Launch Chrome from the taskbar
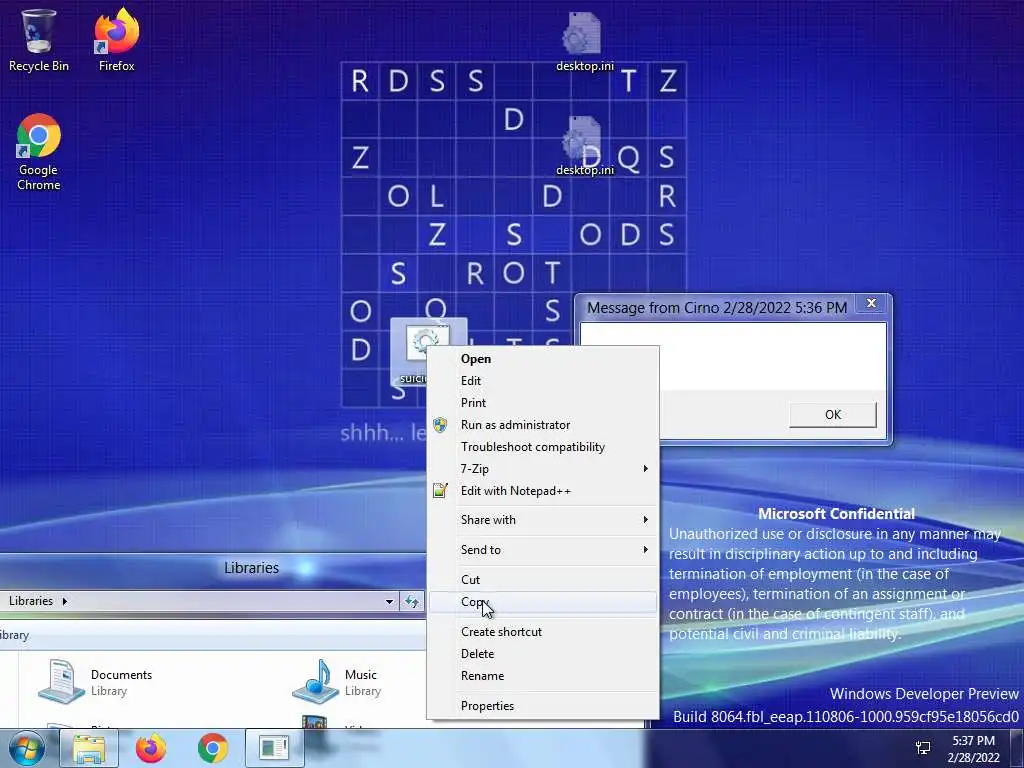The height and width of the screenshot is (768, 1024). (x=212, y=748)
